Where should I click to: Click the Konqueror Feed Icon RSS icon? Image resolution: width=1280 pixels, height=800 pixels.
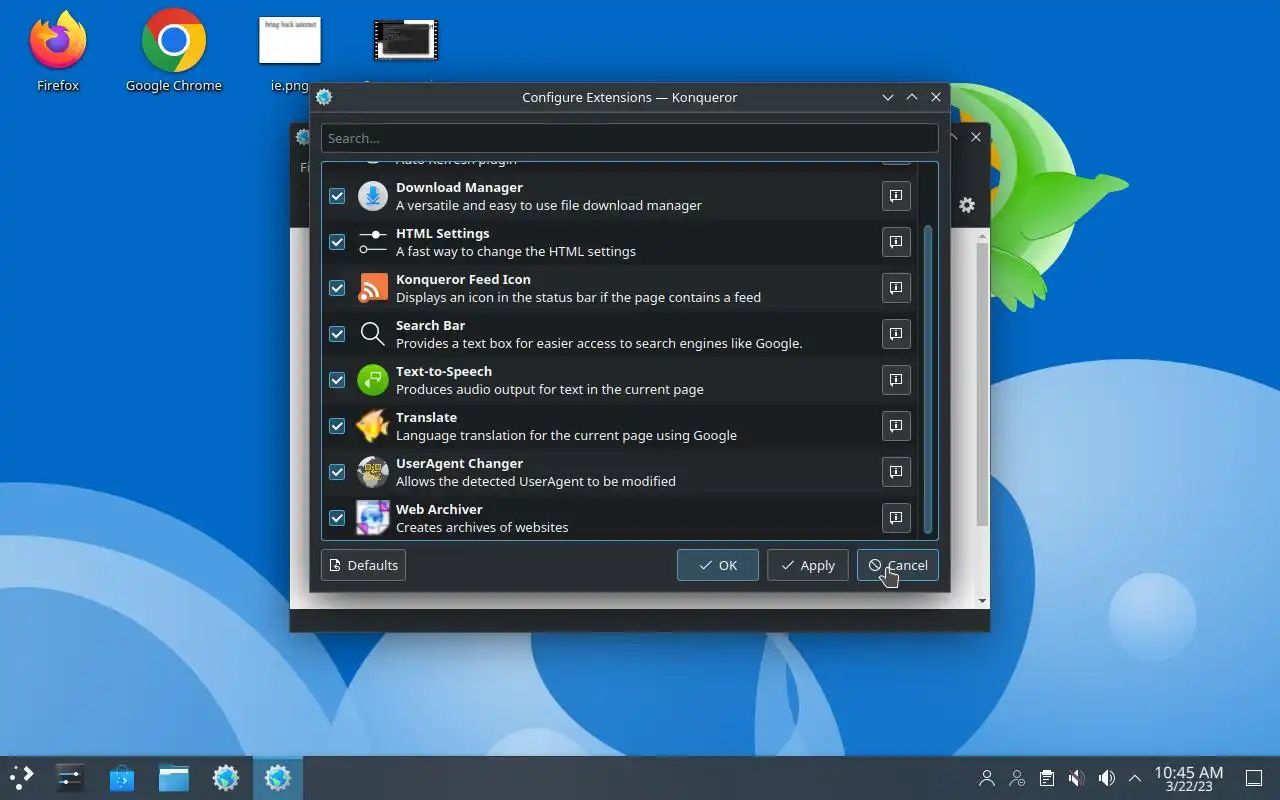pyautogui.click(x=373, y=288)
